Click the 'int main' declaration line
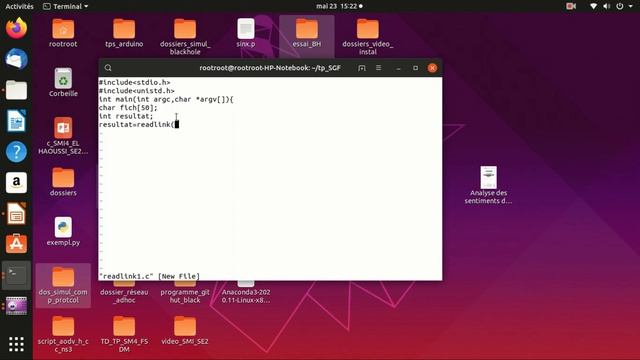640x360 pixels. point(166,99)
